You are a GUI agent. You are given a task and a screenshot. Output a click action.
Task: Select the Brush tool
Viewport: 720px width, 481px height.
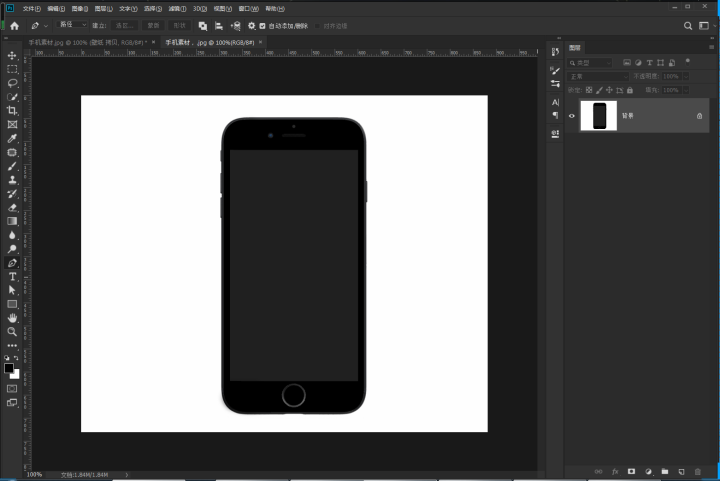point(12,166)
